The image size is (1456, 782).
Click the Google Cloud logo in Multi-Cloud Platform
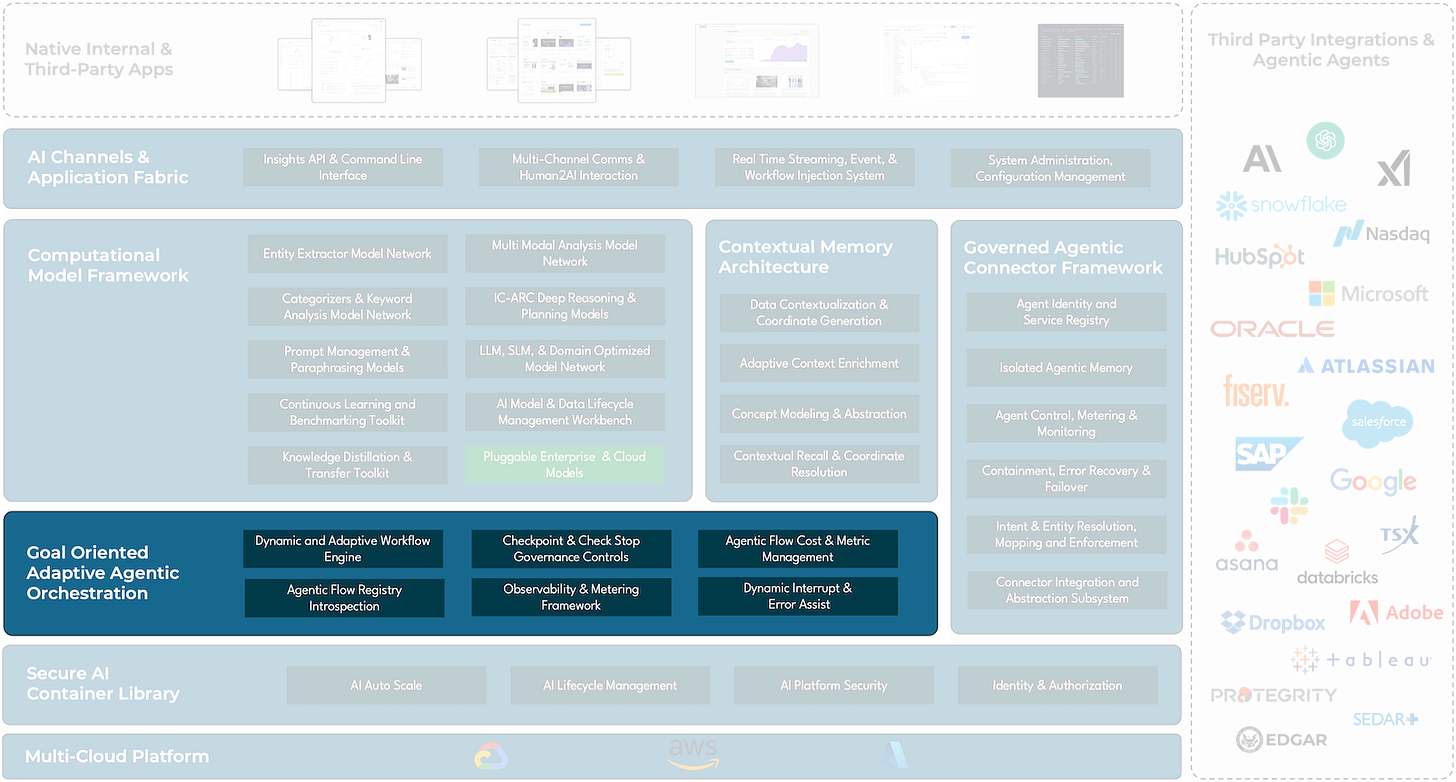(491, 756)
